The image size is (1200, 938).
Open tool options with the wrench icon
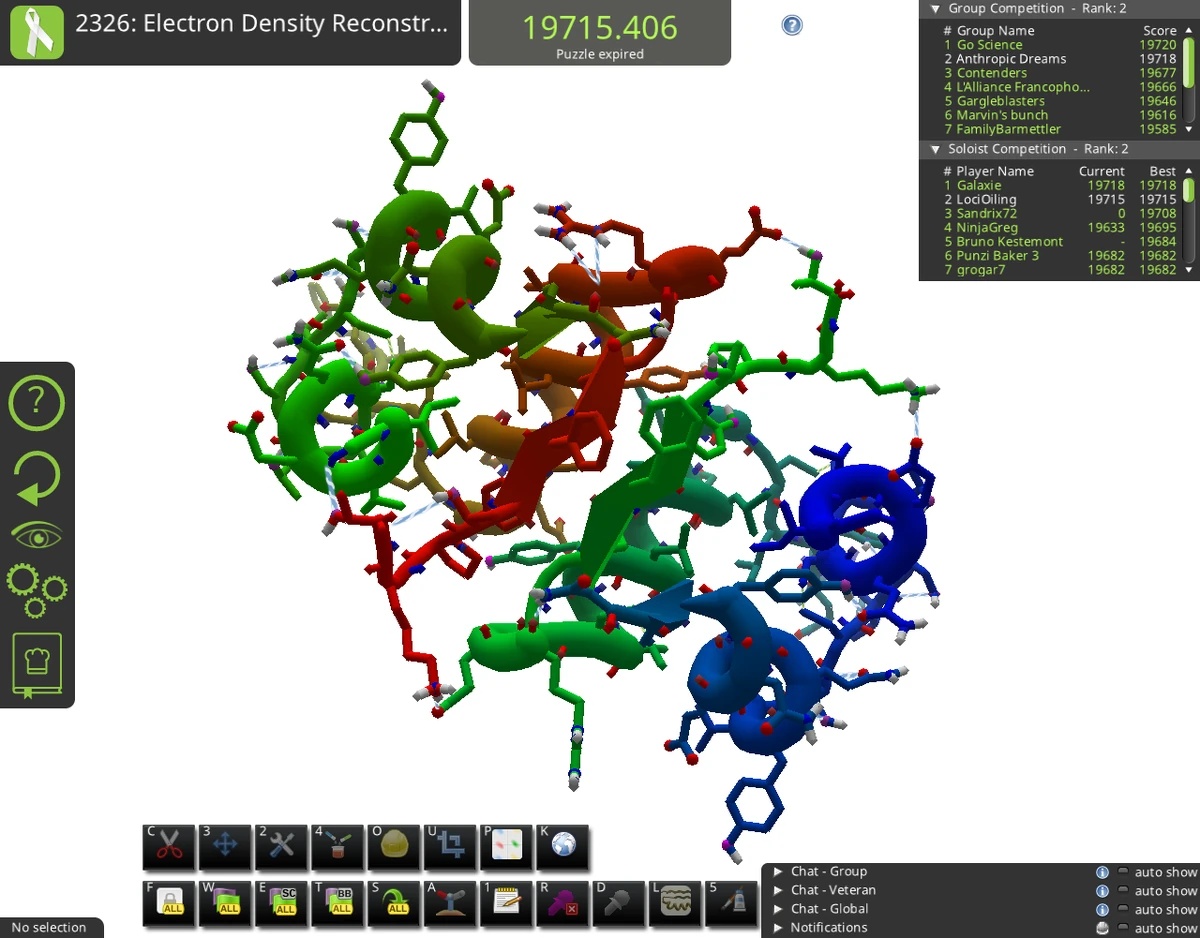(280, 847)
